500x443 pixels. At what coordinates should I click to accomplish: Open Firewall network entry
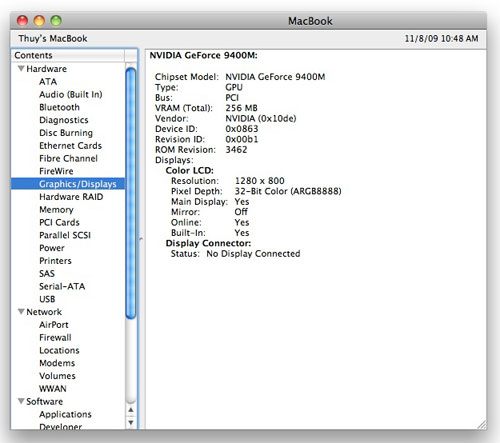[x=55, y=337]
